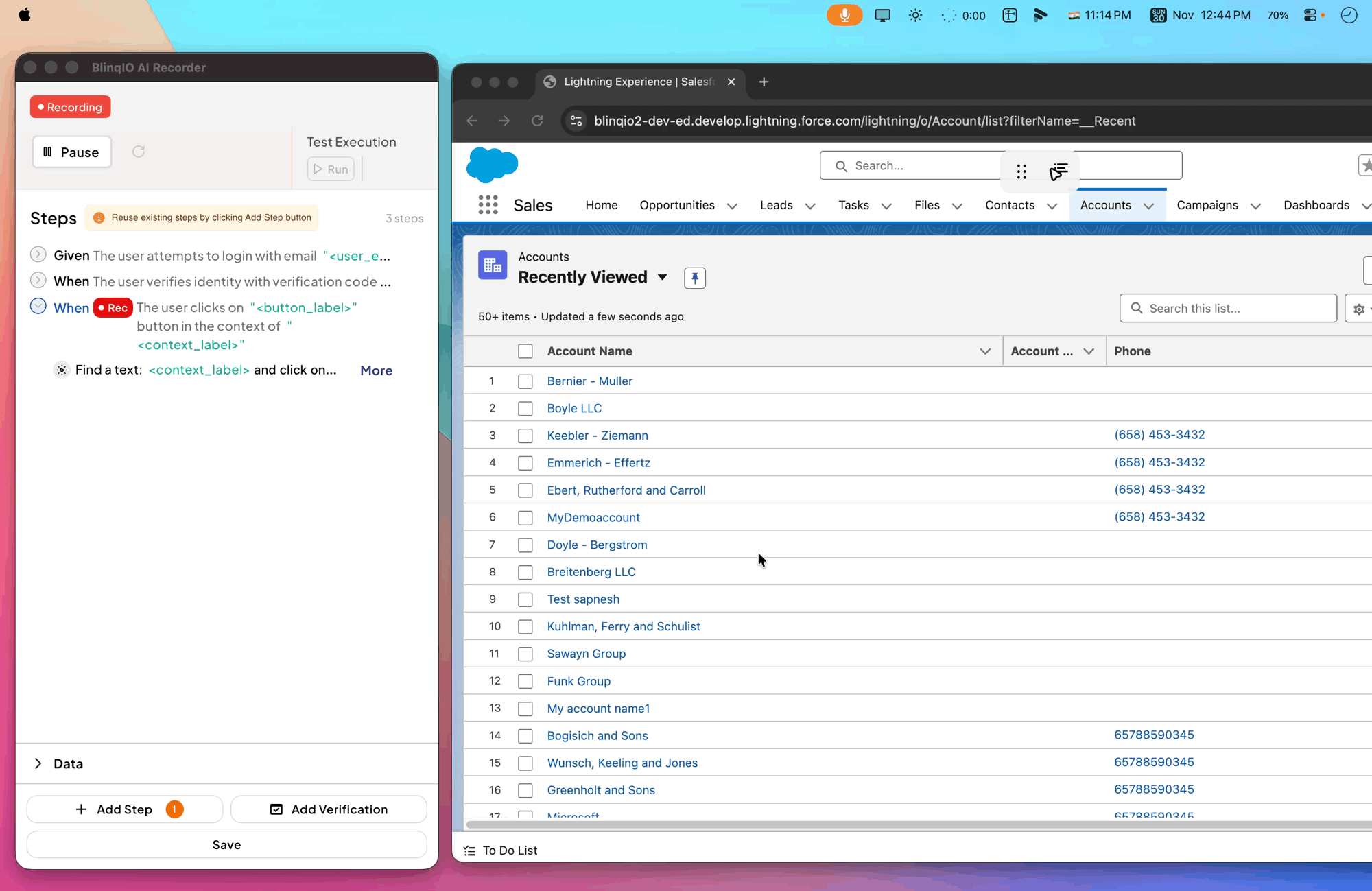Click the recorder reset refresh icon
Screen dimensions: 1372x891
pyautogui.click(x=139, y=152)
